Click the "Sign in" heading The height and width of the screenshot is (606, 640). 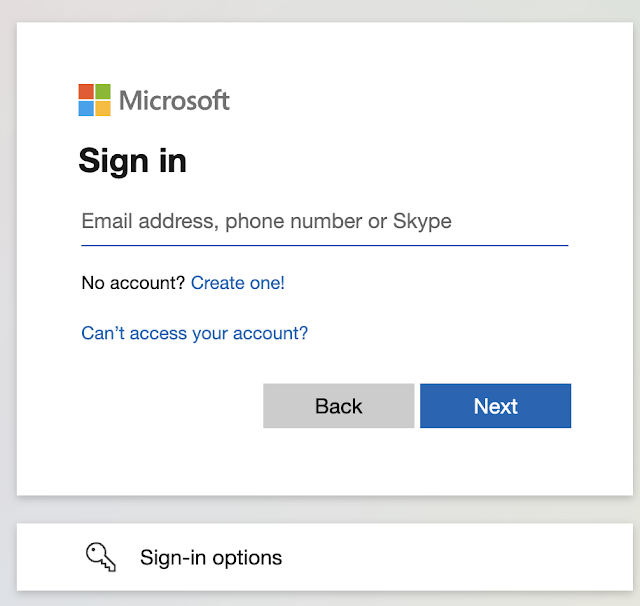[132, 161]
